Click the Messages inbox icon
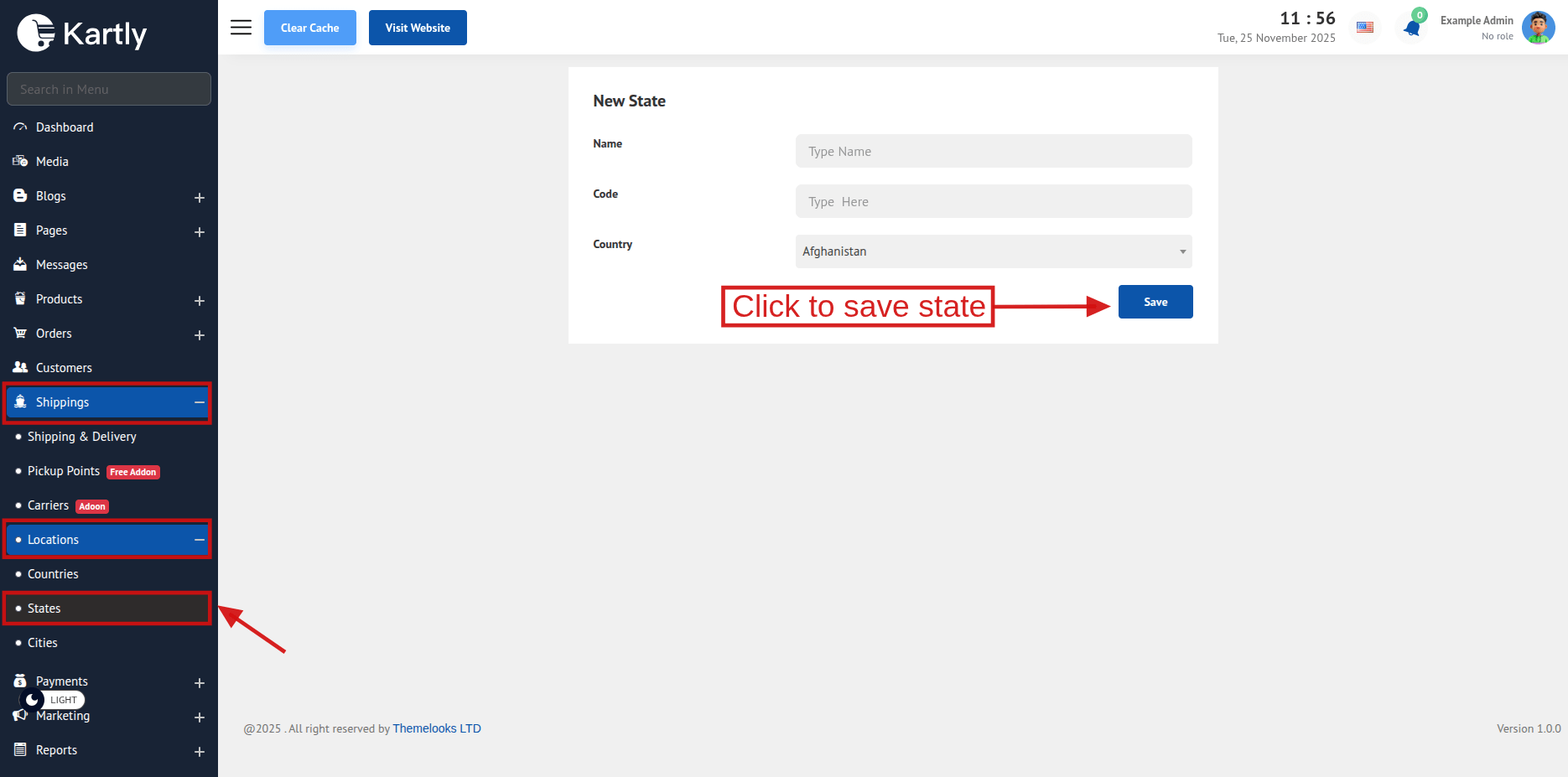Viewport: 1568px width, 777px height. pyautogui.click(x=20, y=265)
